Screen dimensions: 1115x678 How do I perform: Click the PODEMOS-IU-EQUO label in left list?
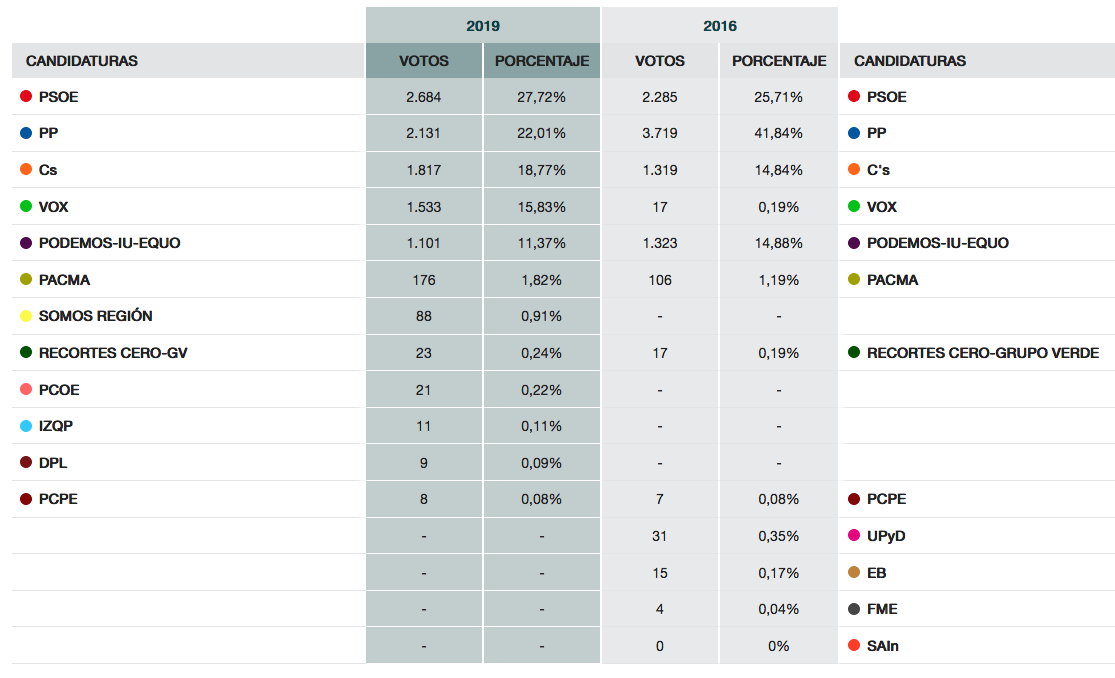(x=109, y=243)
